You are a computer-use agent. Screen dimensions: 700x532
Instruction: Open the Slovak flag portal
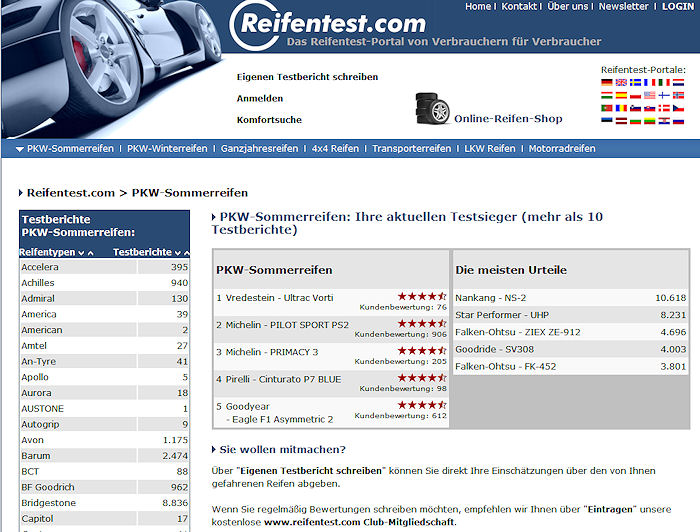tap(650, 108)
